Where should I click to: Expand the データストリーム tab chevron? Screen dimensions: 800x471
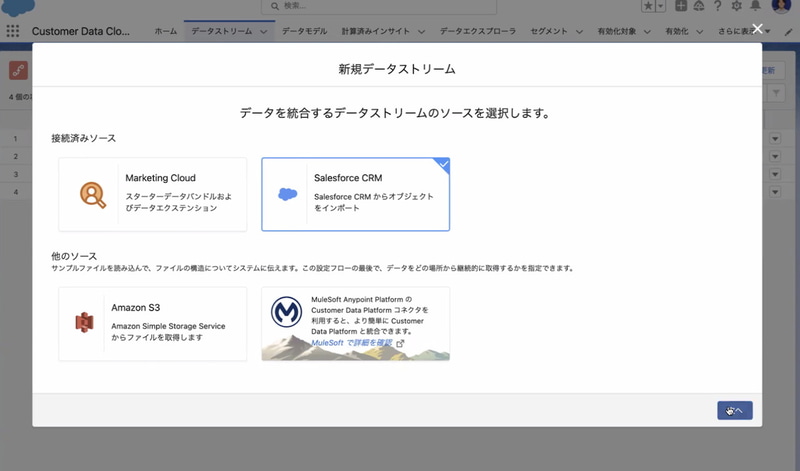click(264, 32)
